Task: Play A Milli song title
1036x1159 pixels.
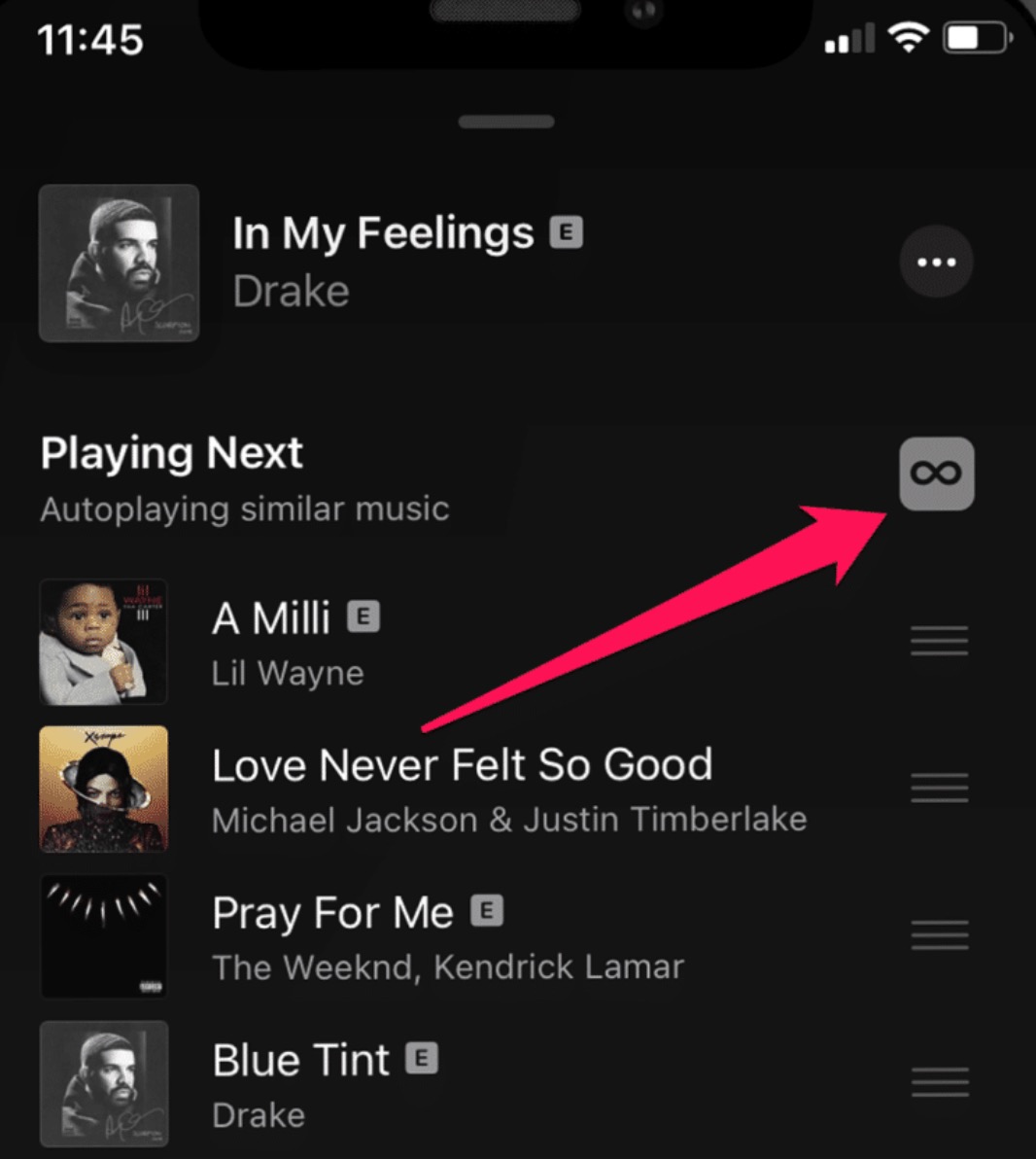Action: 271,618
